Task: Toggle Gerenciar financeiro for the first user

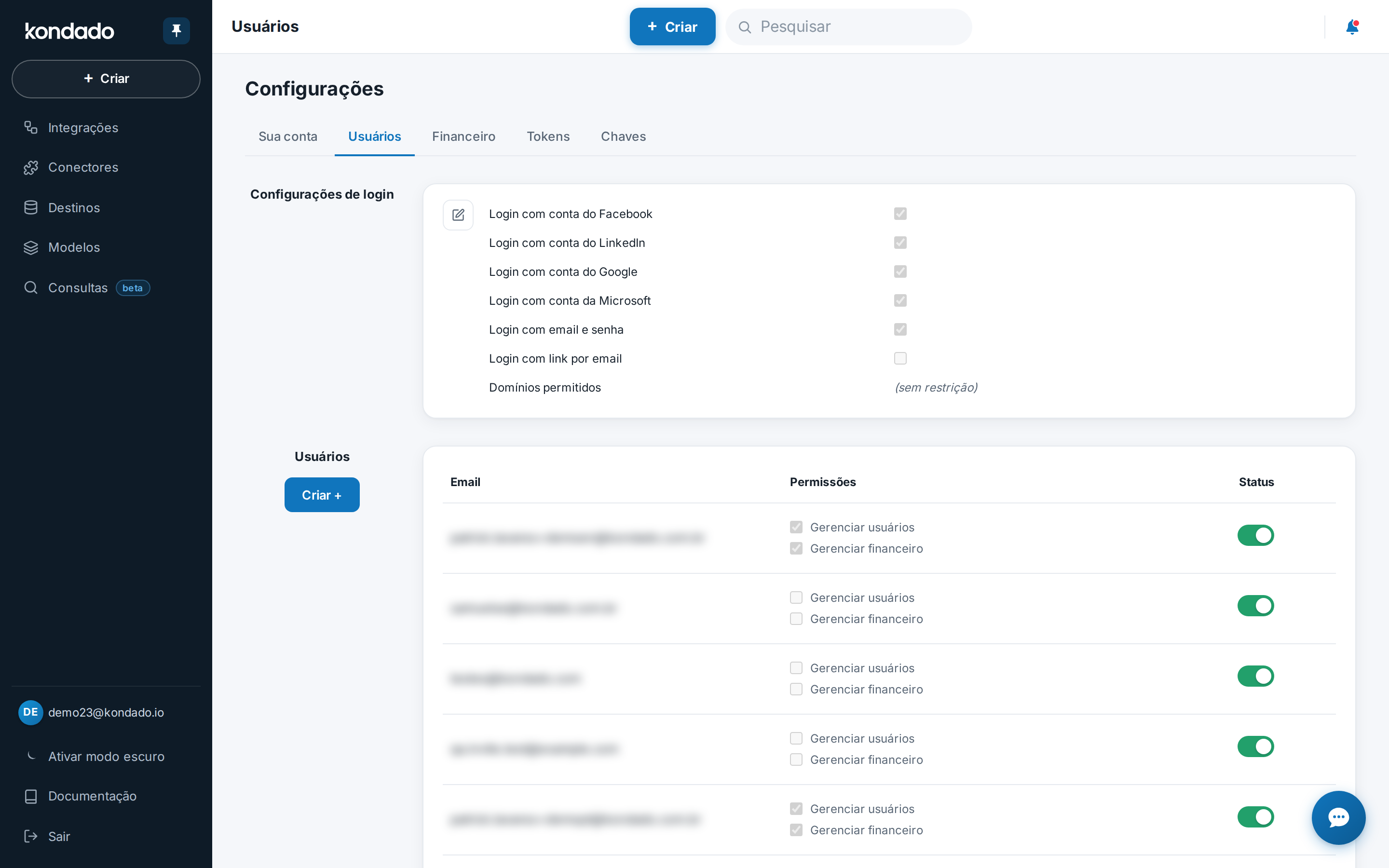Action: point(796,548)
